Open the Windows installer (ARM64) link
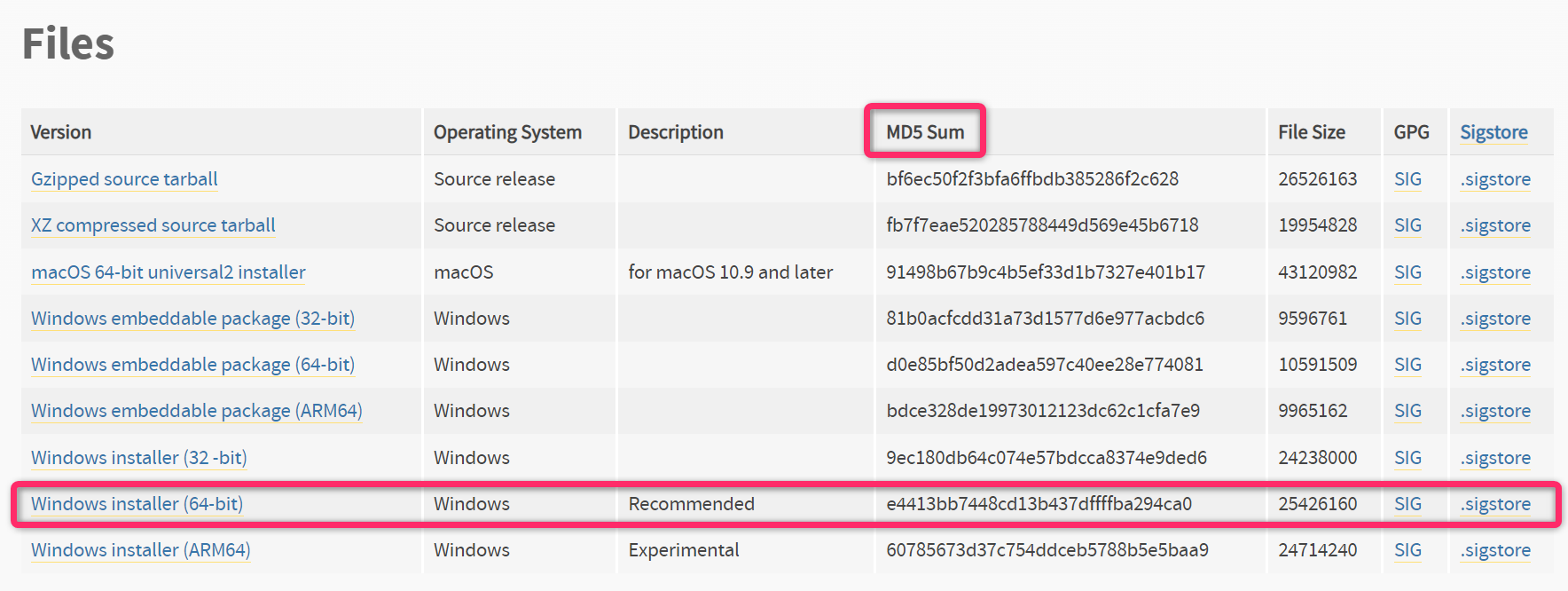Image resolution: width=1568 pixels, height=591 pixels. (x=140, y=550)
